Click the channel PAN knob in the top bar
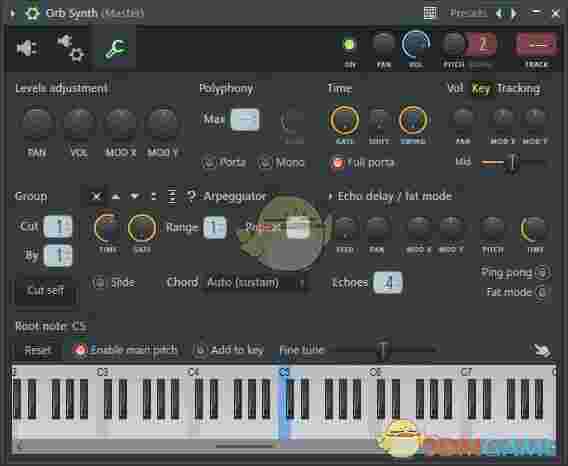 (x=383, y=44)
